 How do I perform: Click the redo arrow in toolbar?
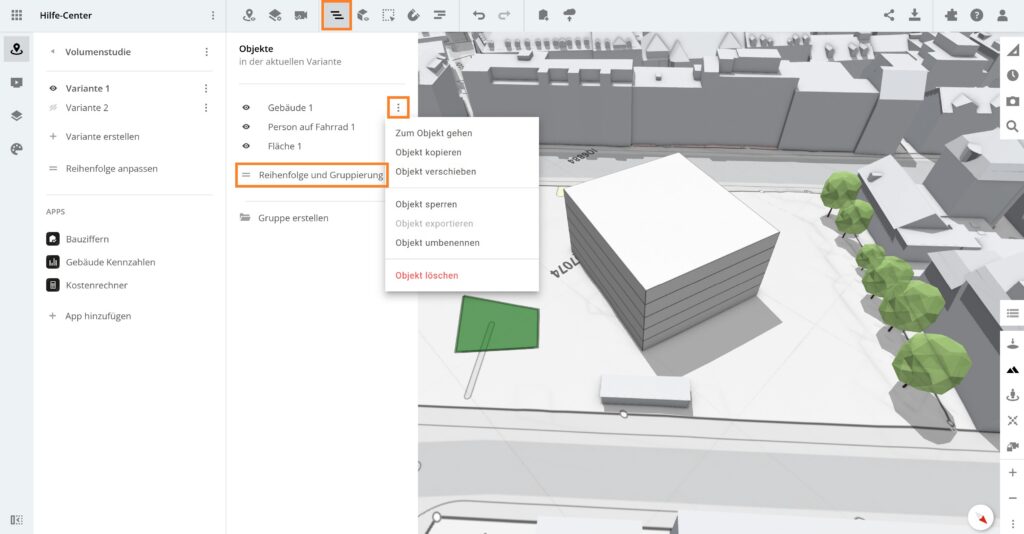pyautogui.click(x=504, y=15)
